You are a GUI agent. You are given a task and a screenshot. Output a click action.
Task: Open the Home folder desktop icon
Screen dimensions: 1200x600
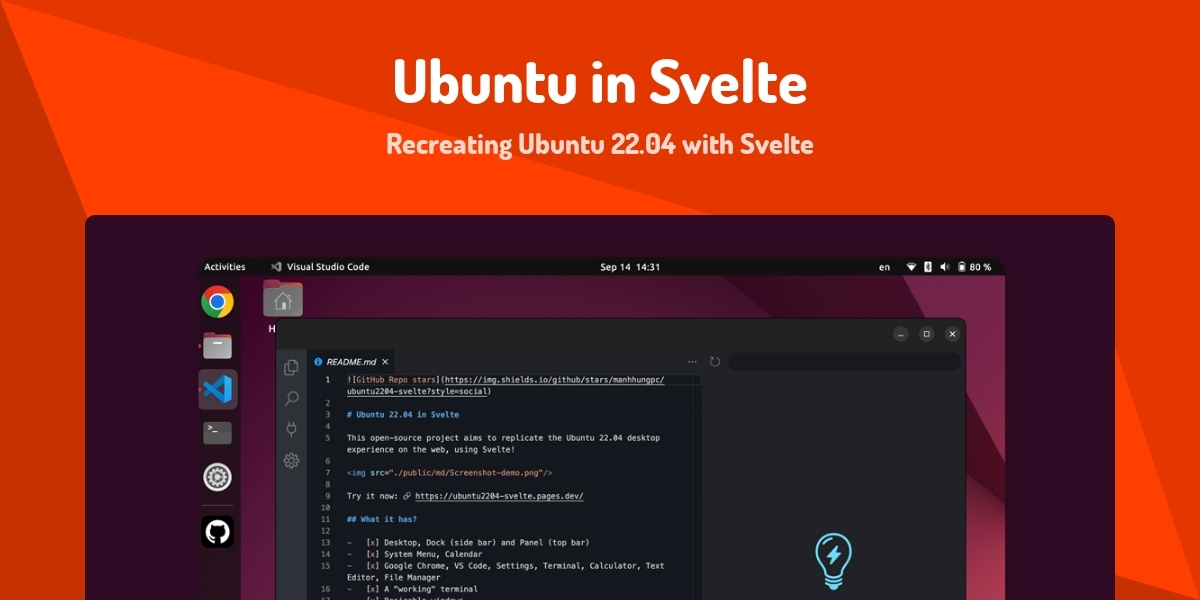point(283,299)
